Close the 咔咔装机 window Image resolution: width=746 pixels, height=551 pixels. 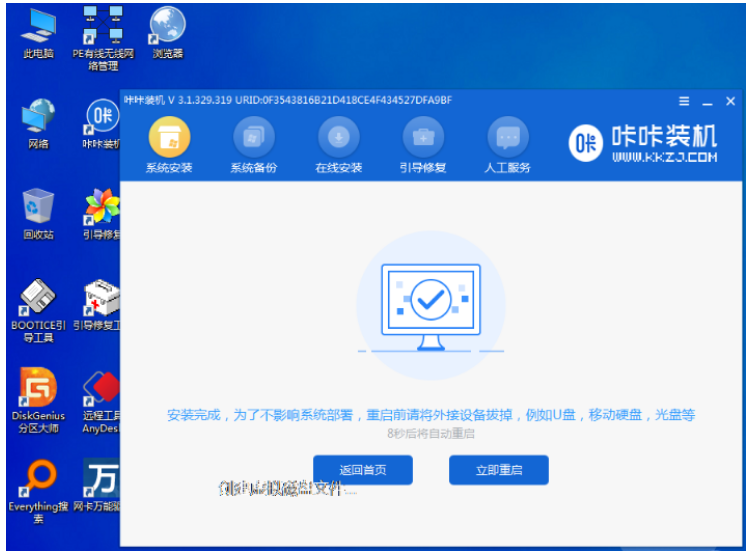(730, 102)
